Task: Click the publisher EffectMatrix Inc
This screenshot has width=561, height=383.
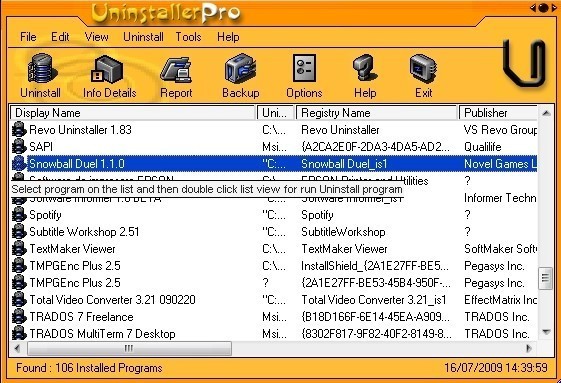Action: click(501, 300)
